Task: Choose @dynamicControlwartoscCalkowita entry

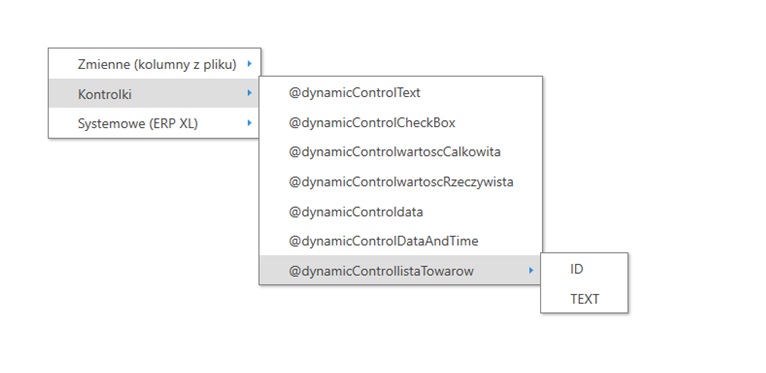Action: [x=401, y=152]
